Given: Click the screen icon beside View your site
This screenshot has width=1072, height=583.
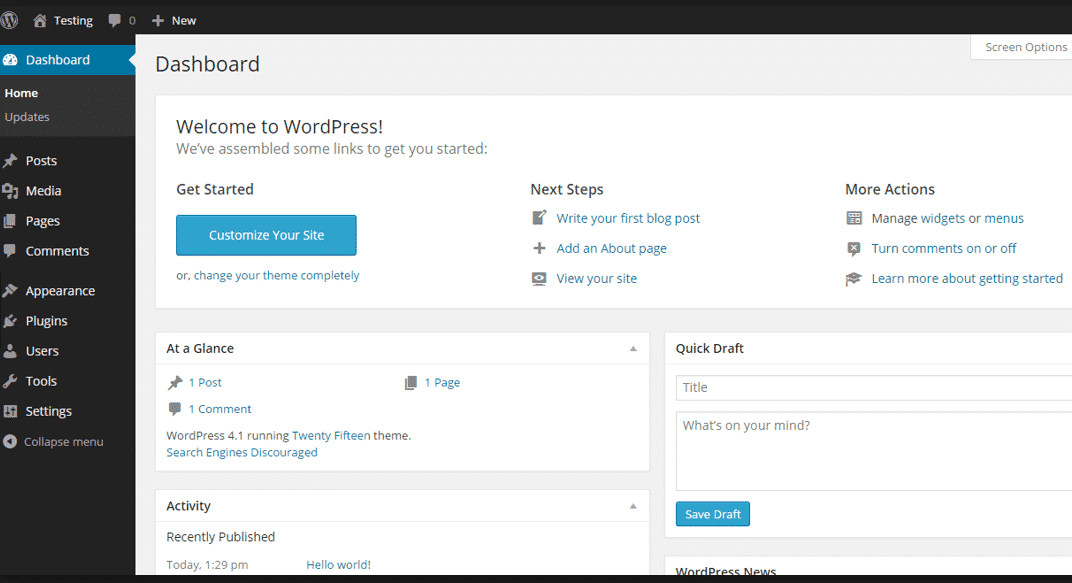Looking at the screenshot, I should pos(539,278).
